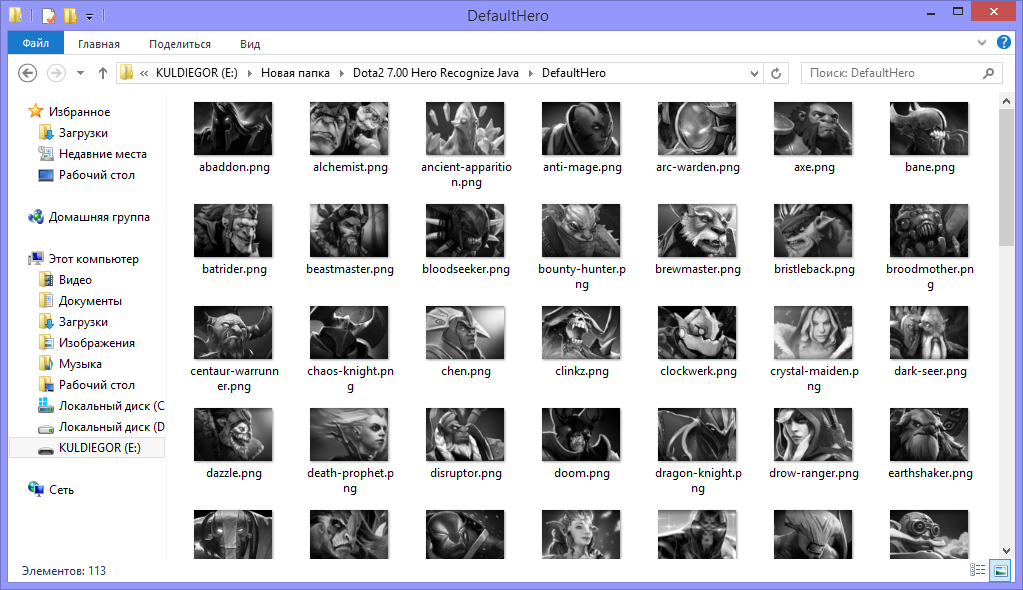This screenshot has height=590, width=1023.
Task: Select the batrider.png thumbnail
Action: (x=233, y=230)
